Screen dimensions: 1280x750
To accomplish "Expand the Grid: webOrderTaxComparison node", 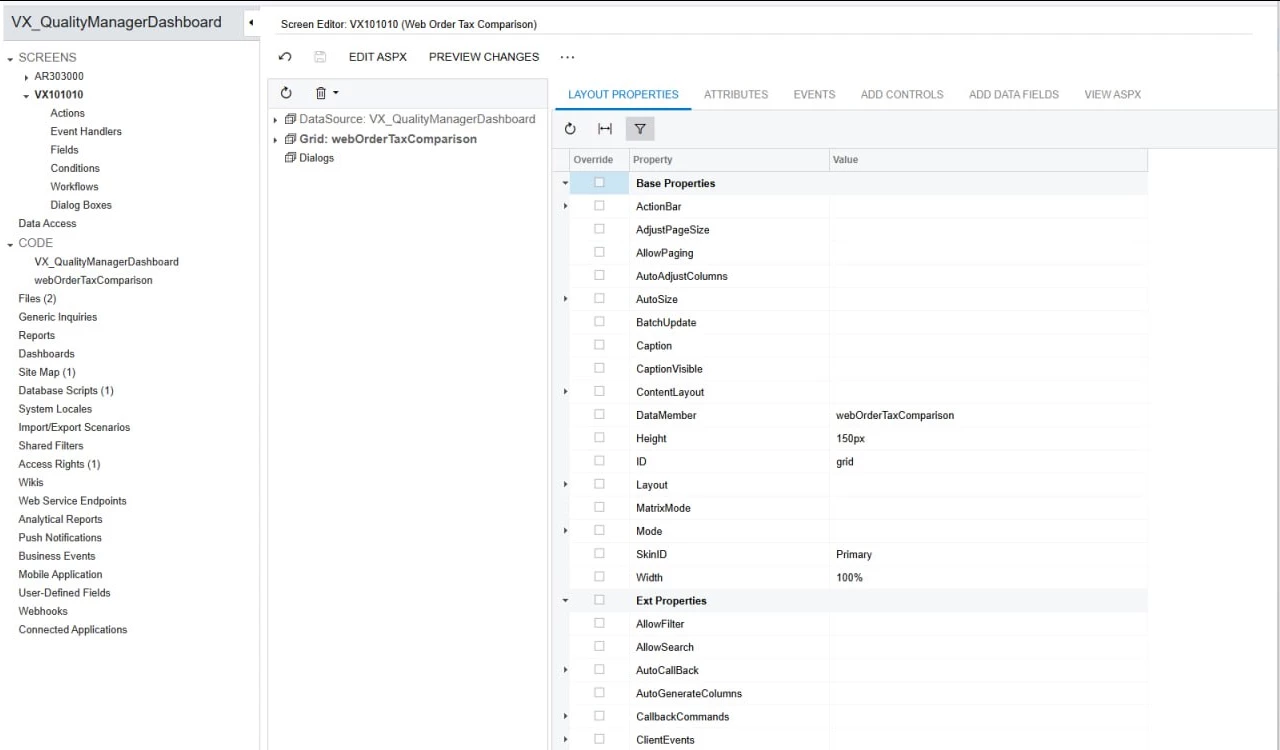I will [275, 139].
